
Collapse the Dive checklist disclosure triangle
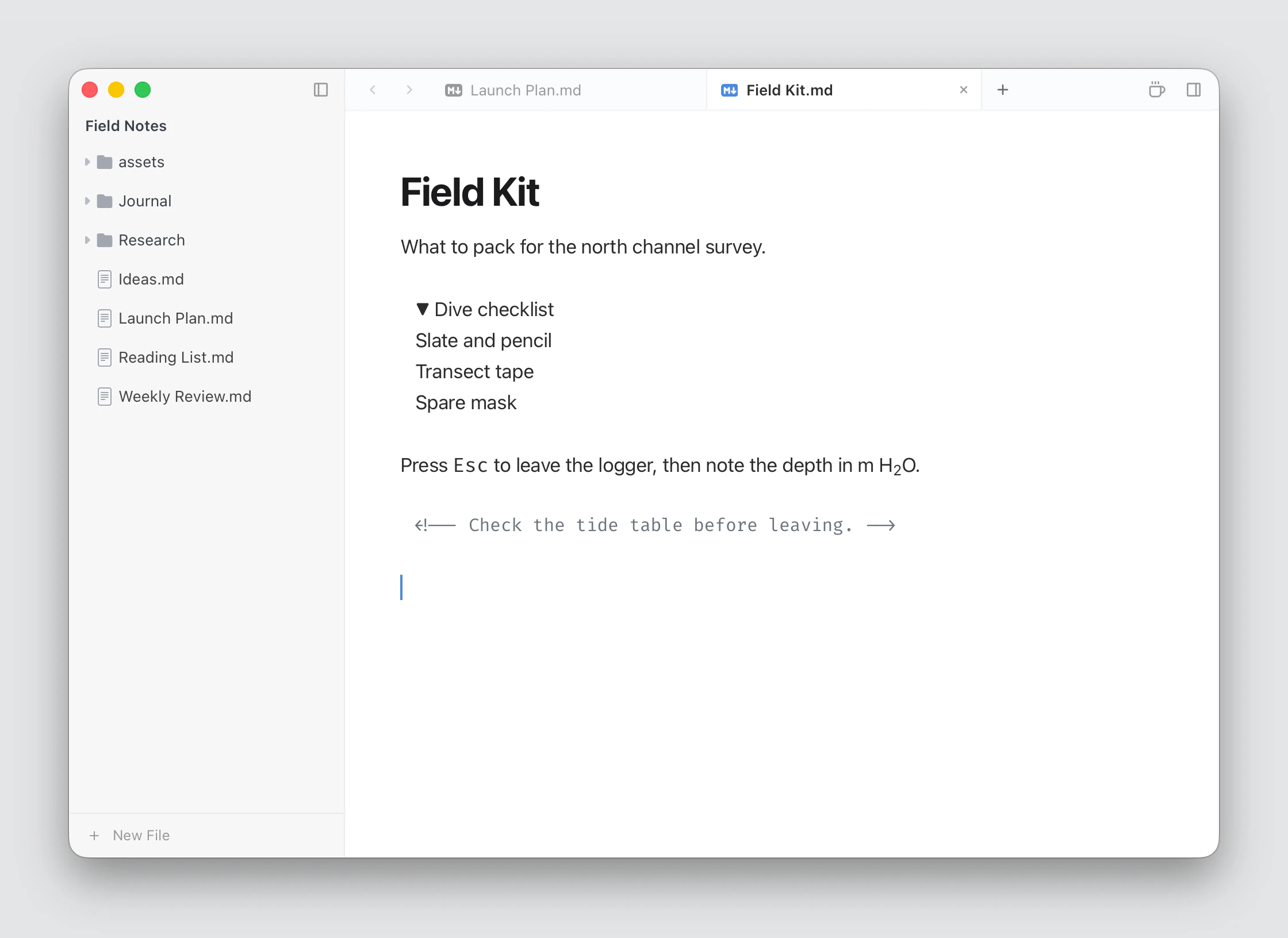tap(423, 309)
